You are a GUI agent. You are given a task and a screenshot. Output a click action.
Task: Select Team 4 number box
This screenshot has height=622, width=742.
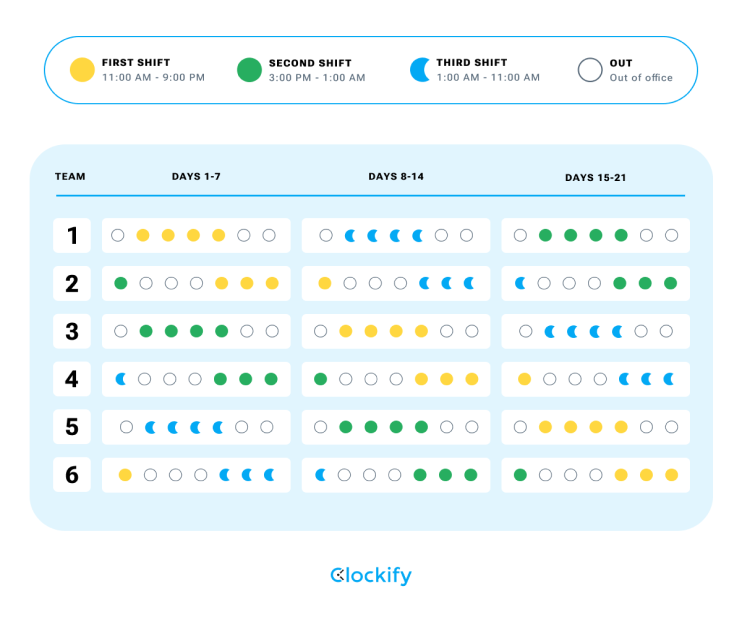[72, 379]
